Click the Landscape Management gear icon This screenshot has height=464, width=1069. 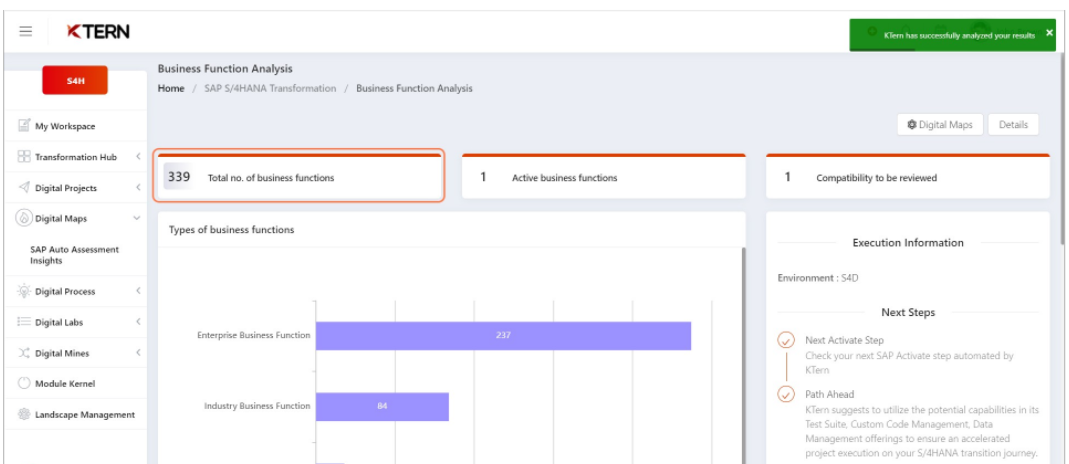pyautogui.click(x=25, y=414)
